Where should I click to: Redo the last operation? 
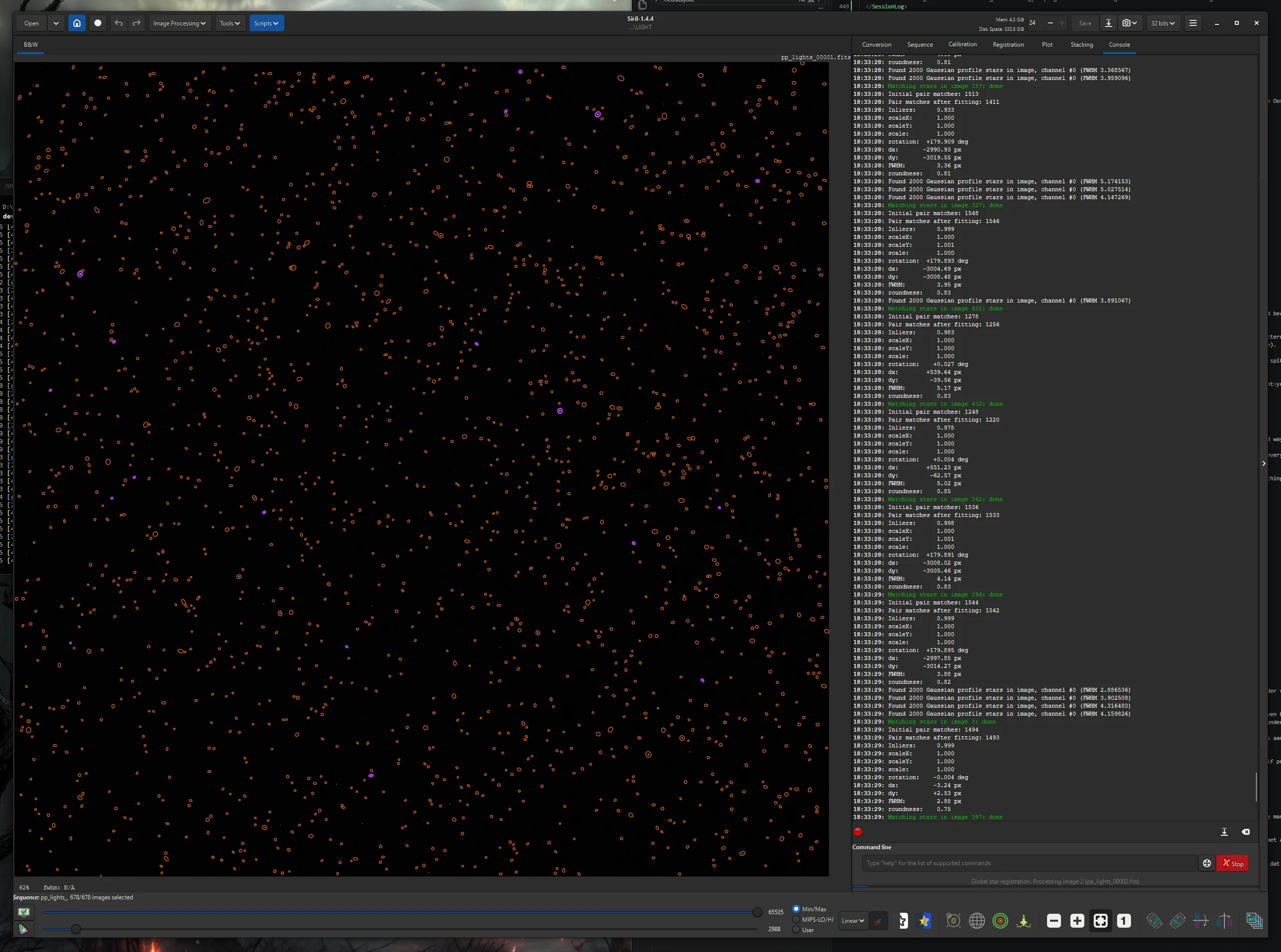137,23
